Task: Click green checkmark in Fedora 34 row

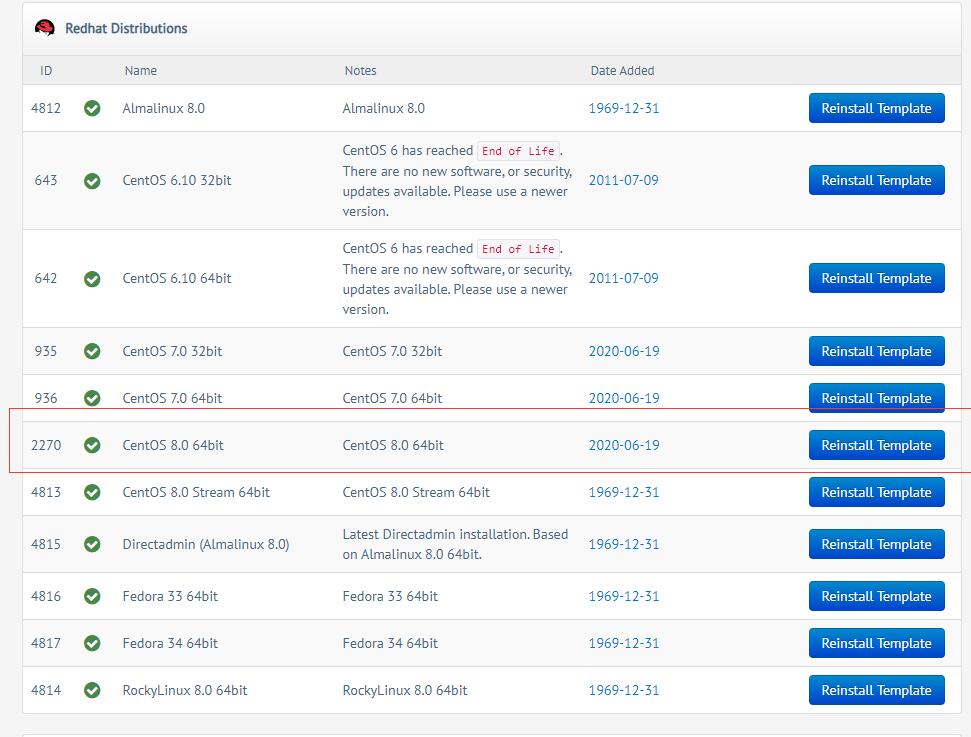Action: coord(92,643)
